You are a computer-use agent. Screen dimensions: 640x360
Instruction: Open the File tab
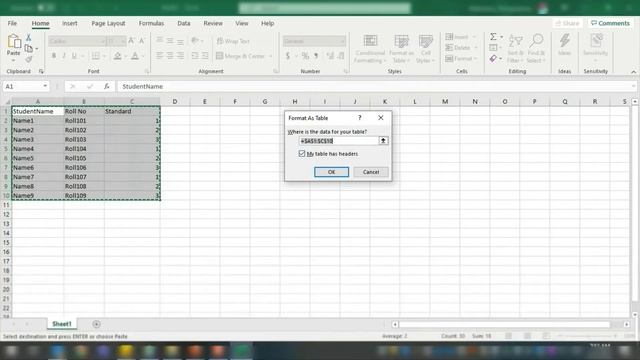12,24
